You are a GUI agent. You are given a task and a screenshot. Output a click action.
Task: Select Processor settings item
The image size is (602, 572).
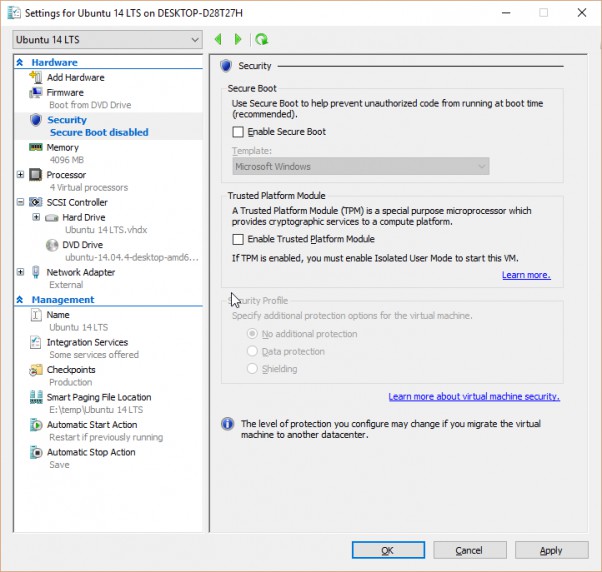[x=66, y=175]
